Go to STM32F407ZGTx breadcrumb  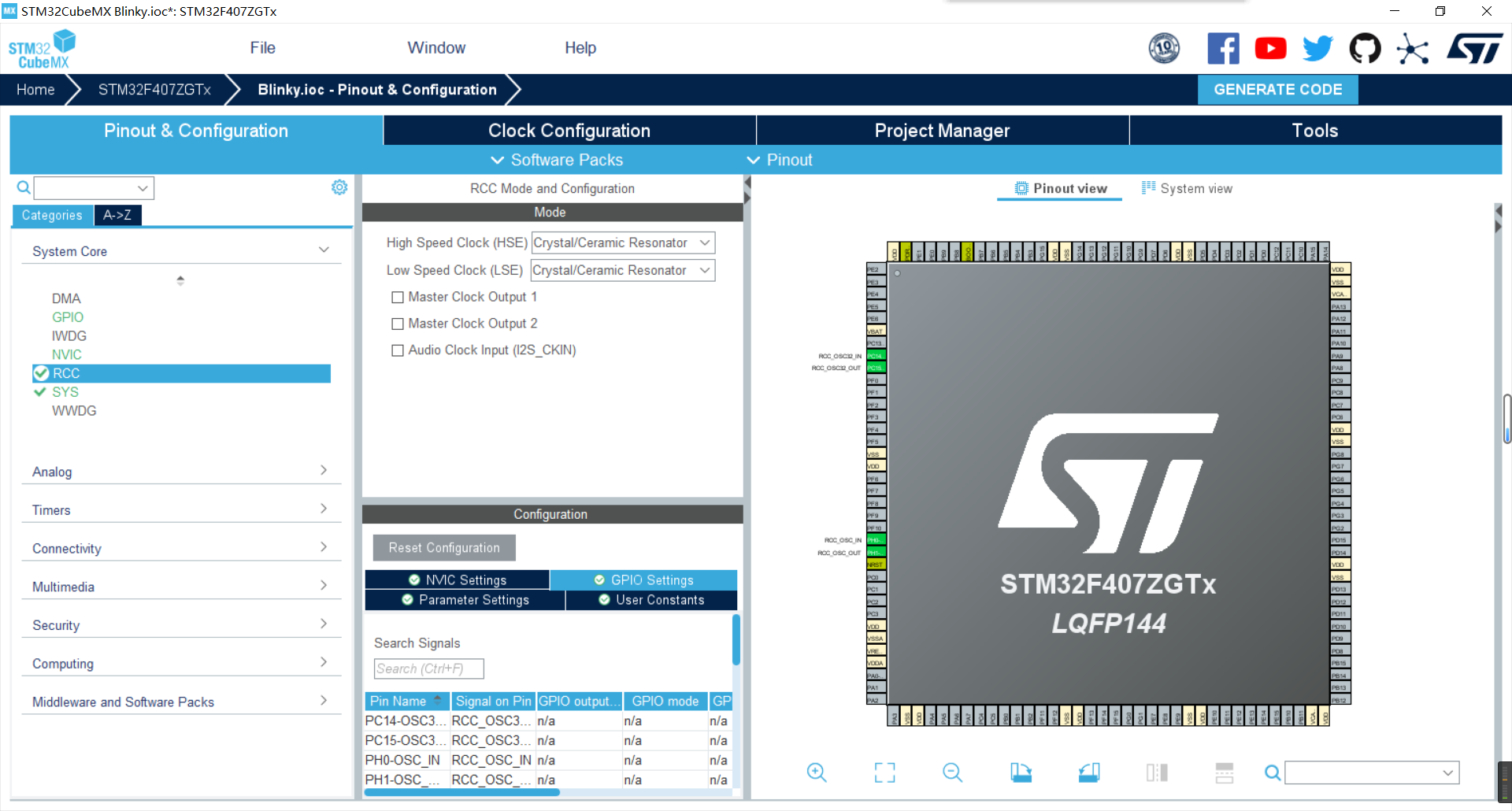point(154,90)
